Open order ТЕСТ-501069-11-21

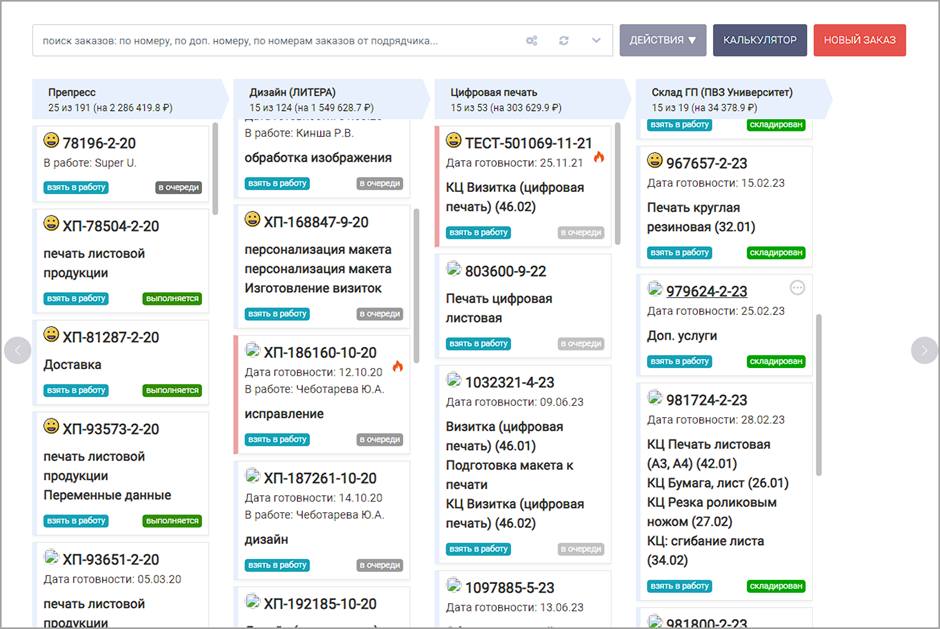[x=529, y=143]
